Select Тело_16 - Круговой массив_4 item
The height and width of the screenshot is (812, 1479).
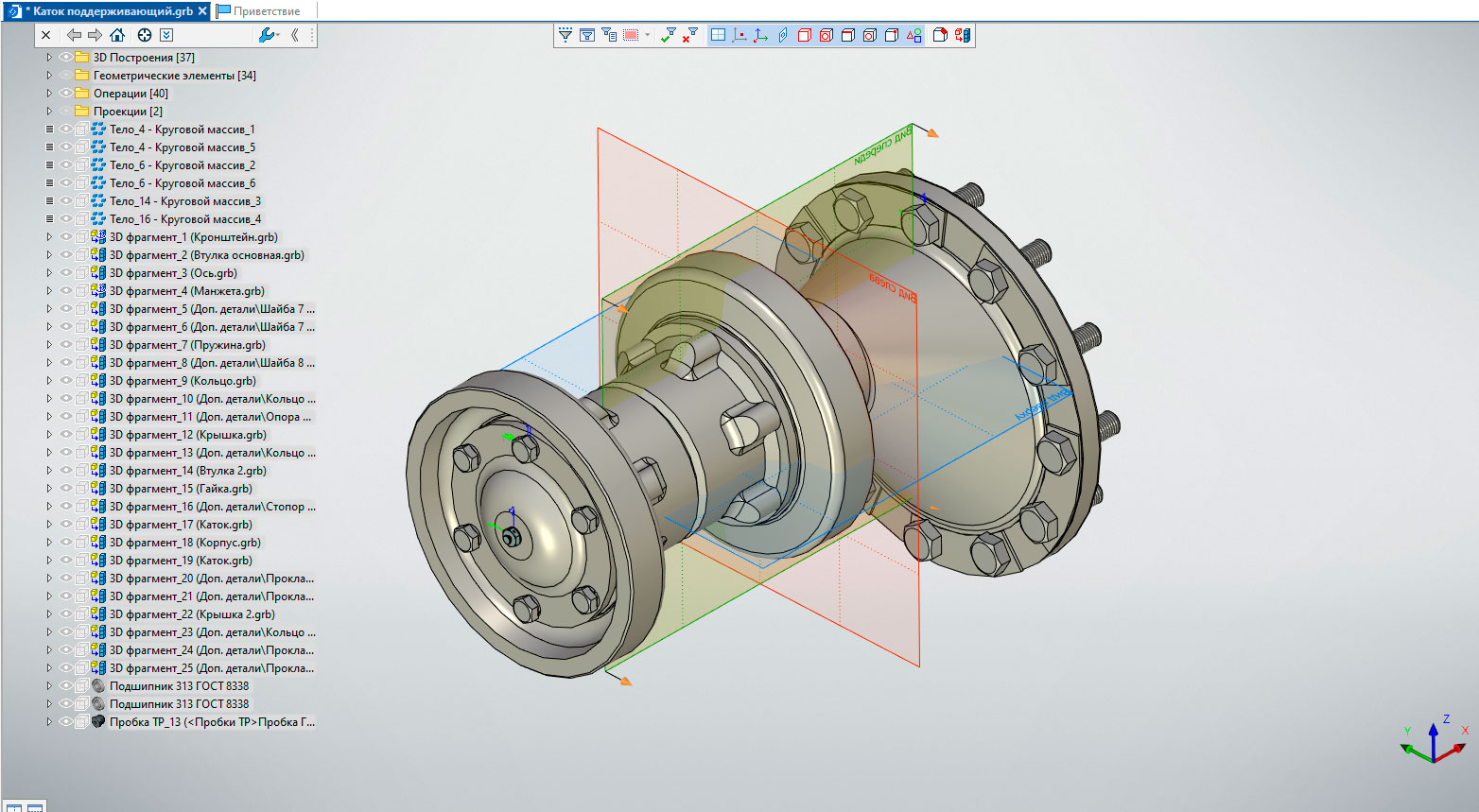point(185,219)
